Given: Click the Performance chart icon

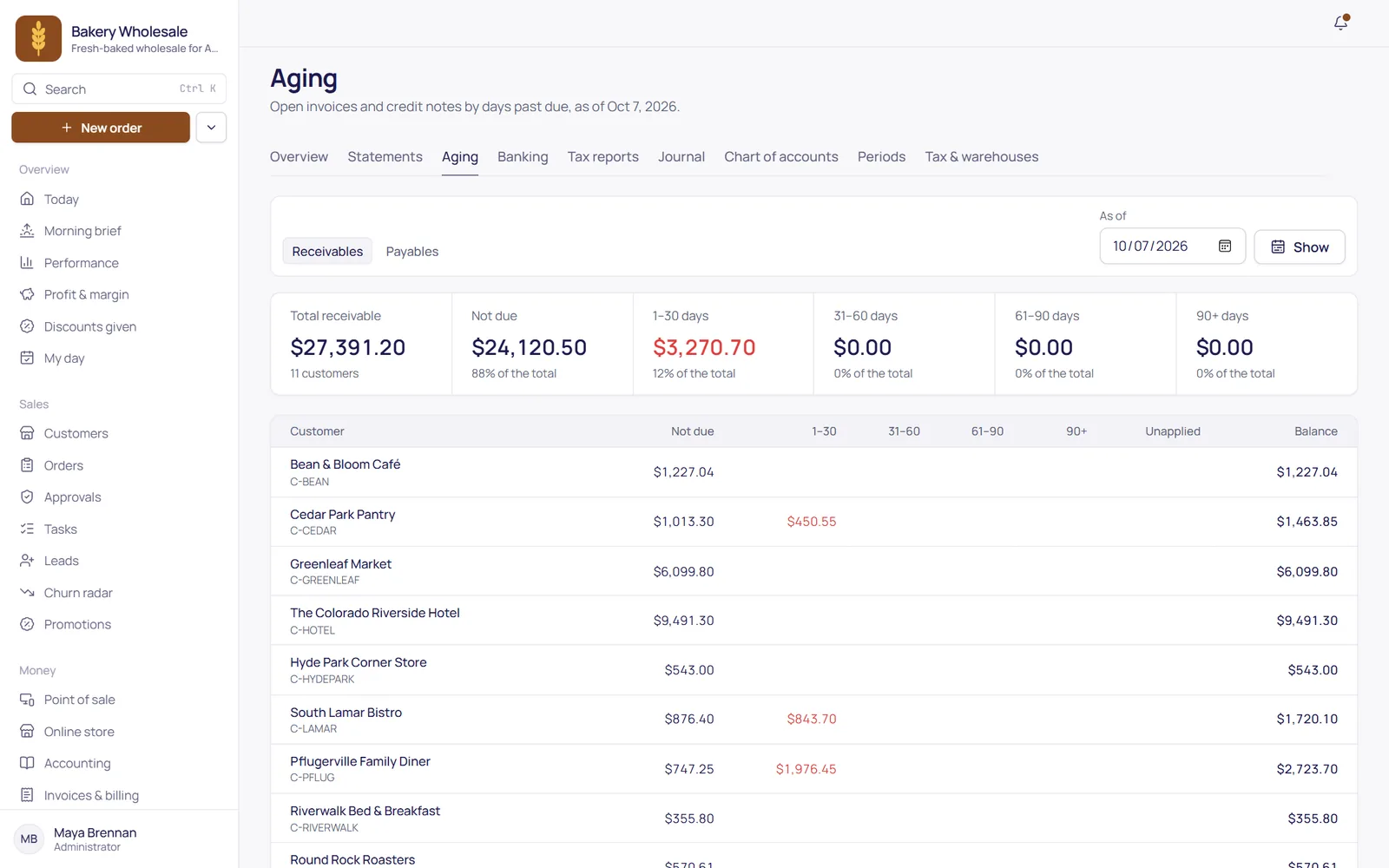Looking at the screenshot, I should pos(27,263).
